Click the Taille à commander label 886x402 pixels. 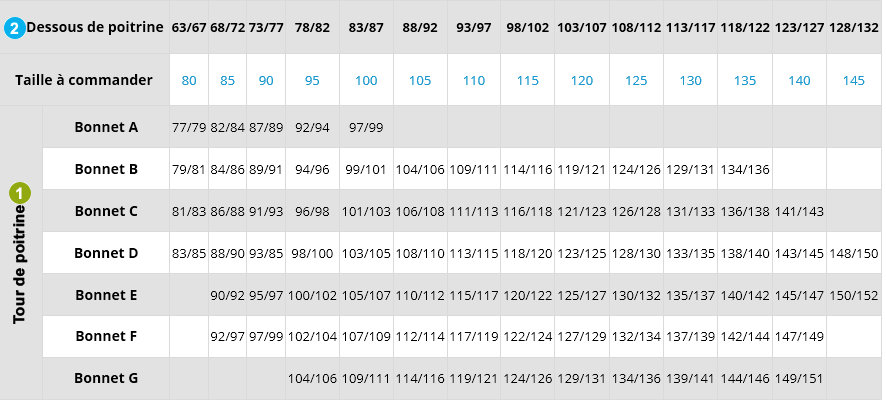click(x=84, y=80)
